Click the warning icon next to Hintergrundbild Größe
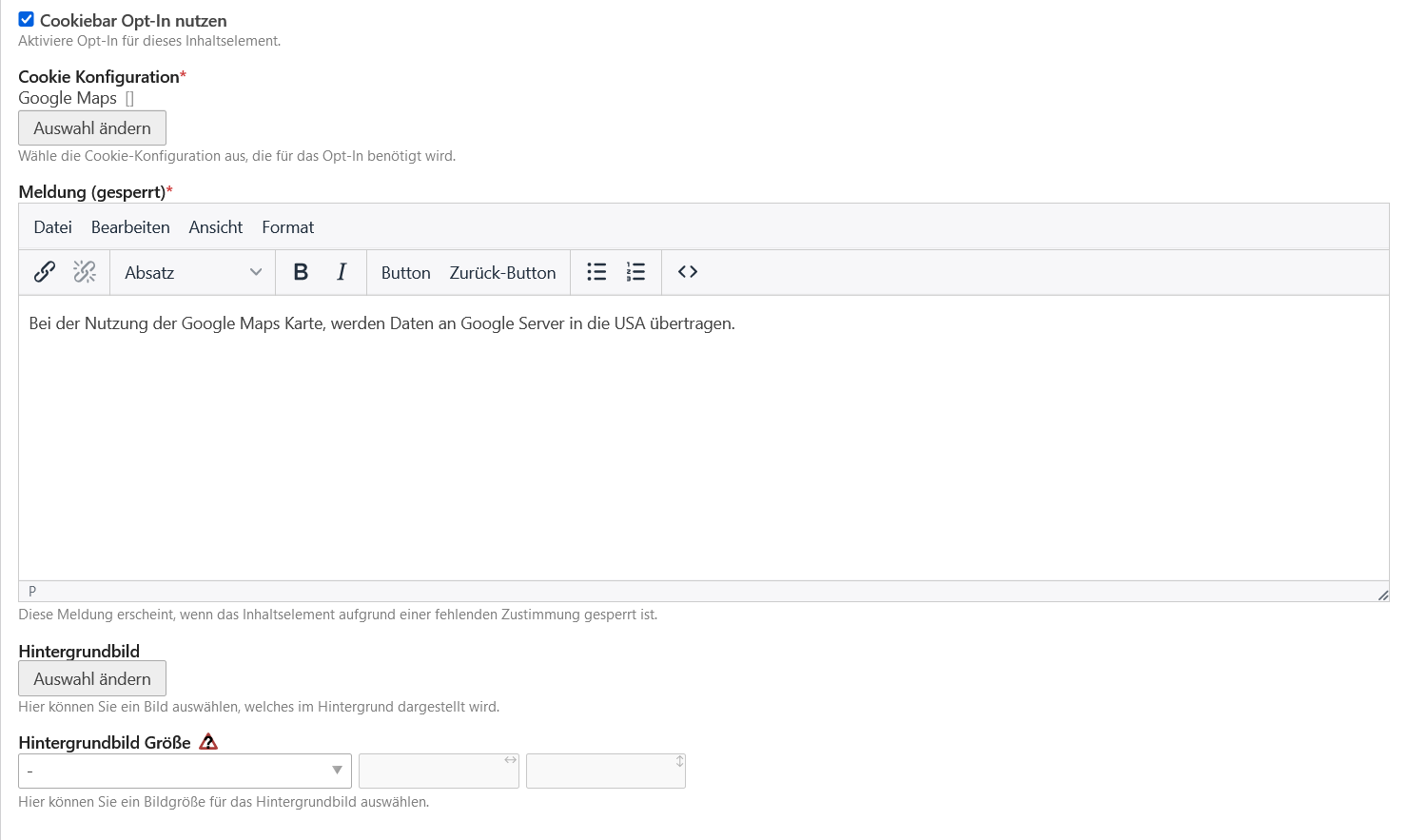The height and width of the screenshot is (840, 1407). pyautogui.click(x=208, y=742)
